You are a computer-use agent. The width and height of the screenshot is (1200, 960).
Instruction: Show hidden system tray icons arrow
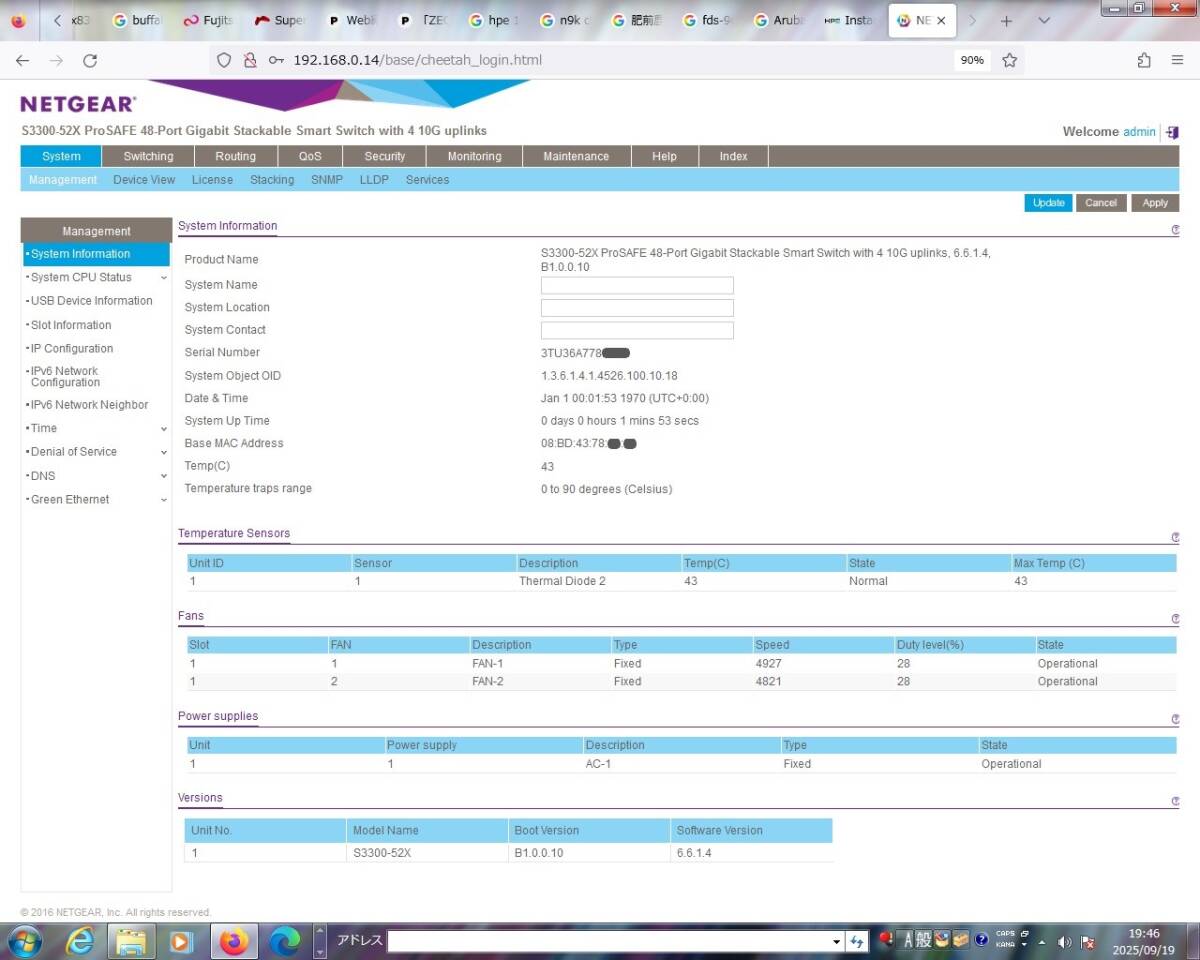(1042, 942)
